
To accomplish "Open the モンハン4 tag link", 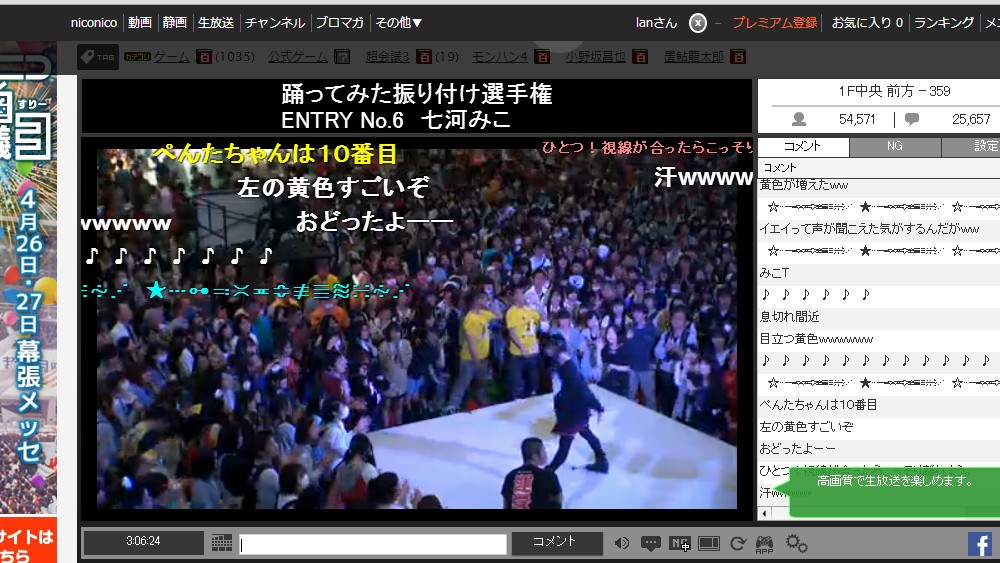I will (x=499, y=57).
